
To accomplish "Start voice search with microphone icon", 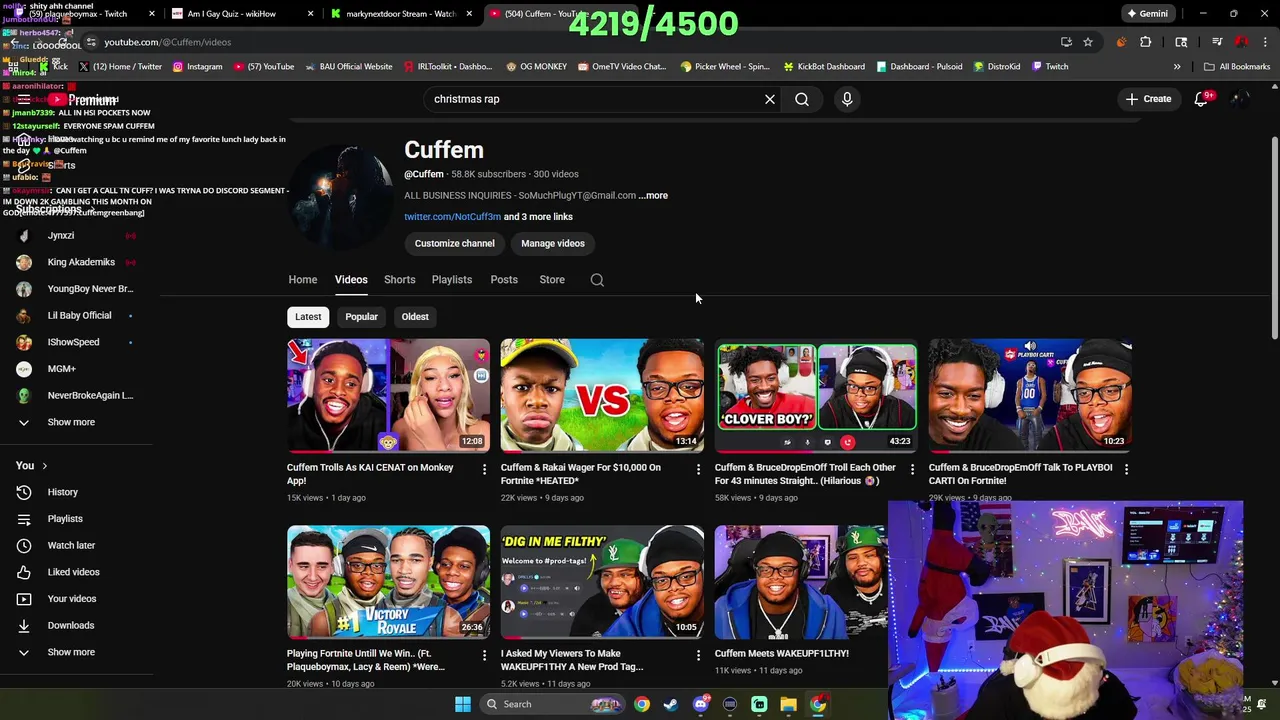I will pyautogui.click(x=847, y=99).
